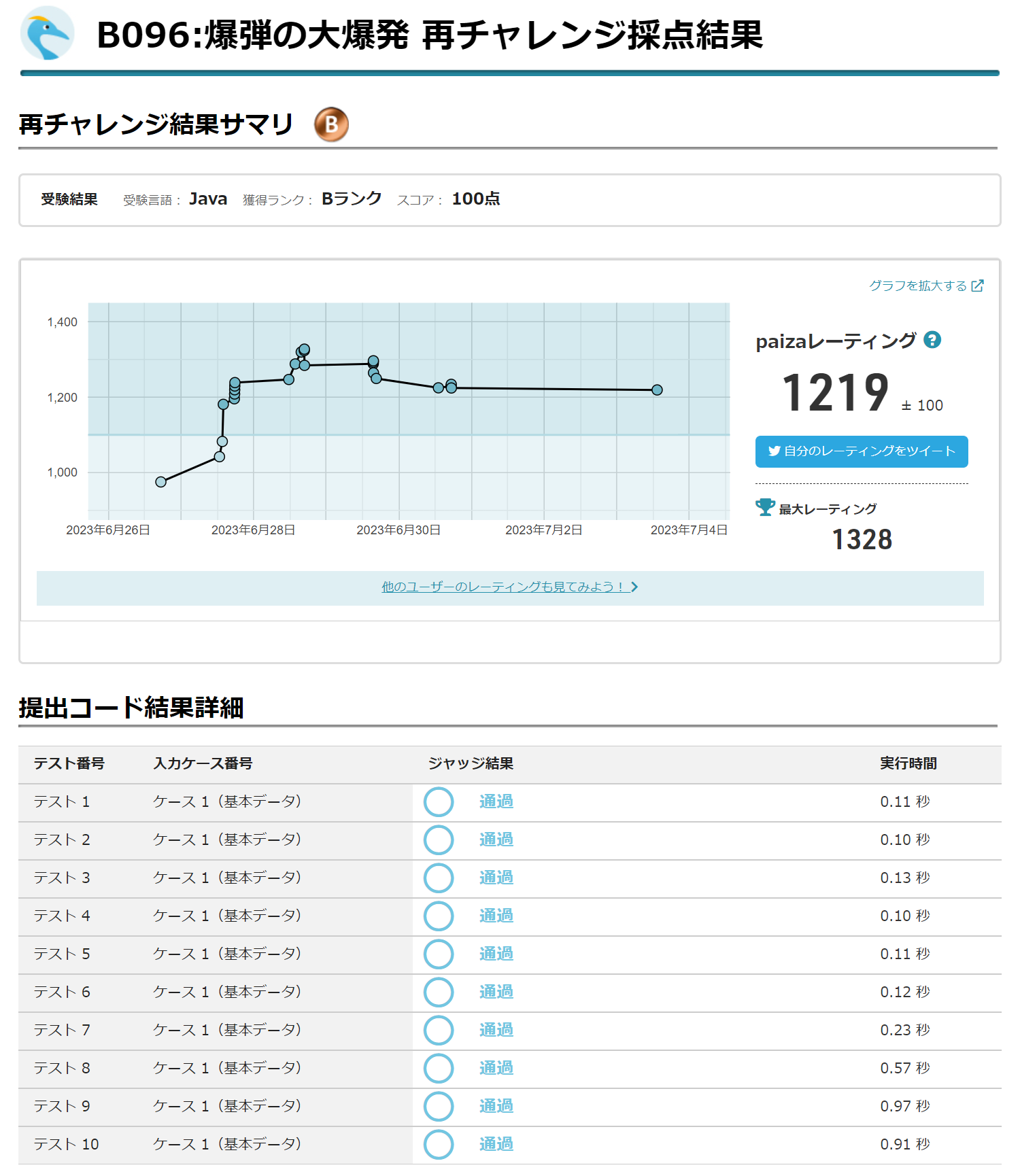Click the Test 8 pass circle icon
This screenshot has width=1020, height=1176.
439,1069
